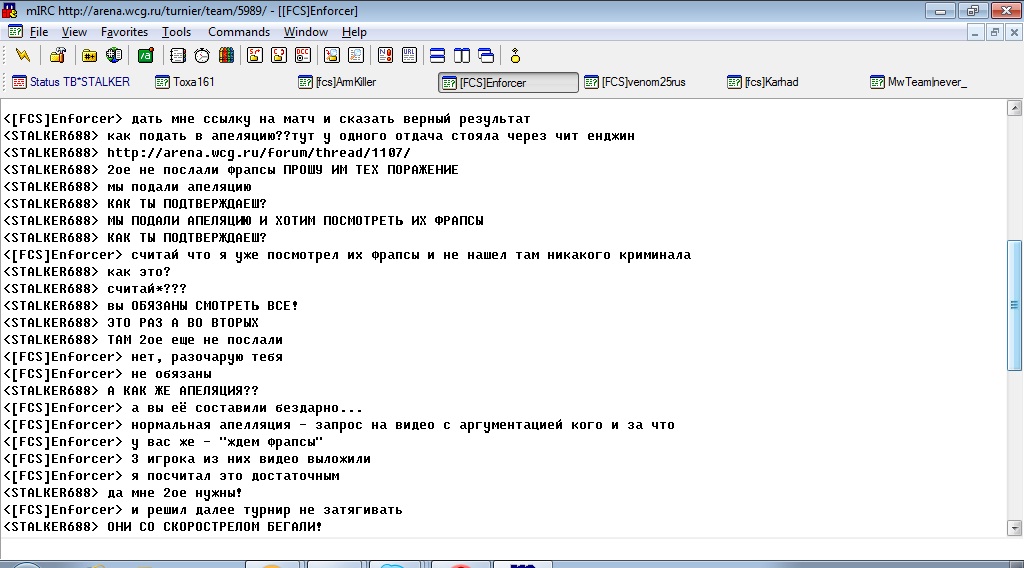Open the Scripts Editor icon
This screenshot has height=568, width=1024.
[x=146, y=55]
